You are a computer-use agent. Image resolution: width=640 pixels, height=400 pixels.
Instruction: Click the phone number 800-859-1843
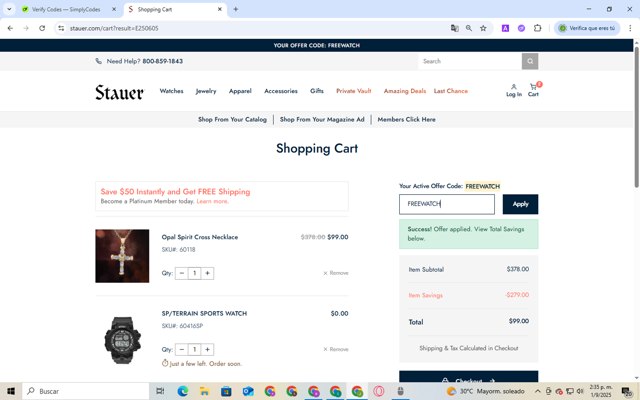(x=162, y=61)
